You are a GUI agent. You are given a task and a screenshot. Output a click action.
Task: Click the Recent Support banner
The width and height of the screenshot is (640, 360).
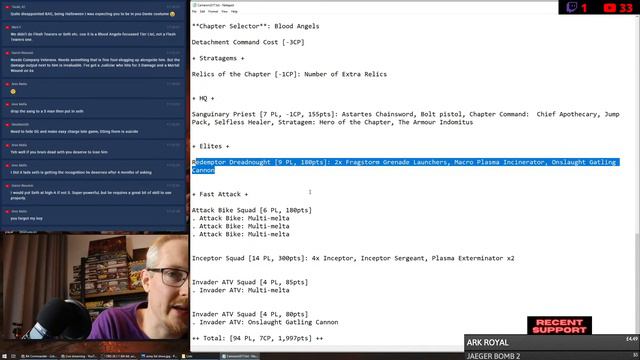coord(559,326)
